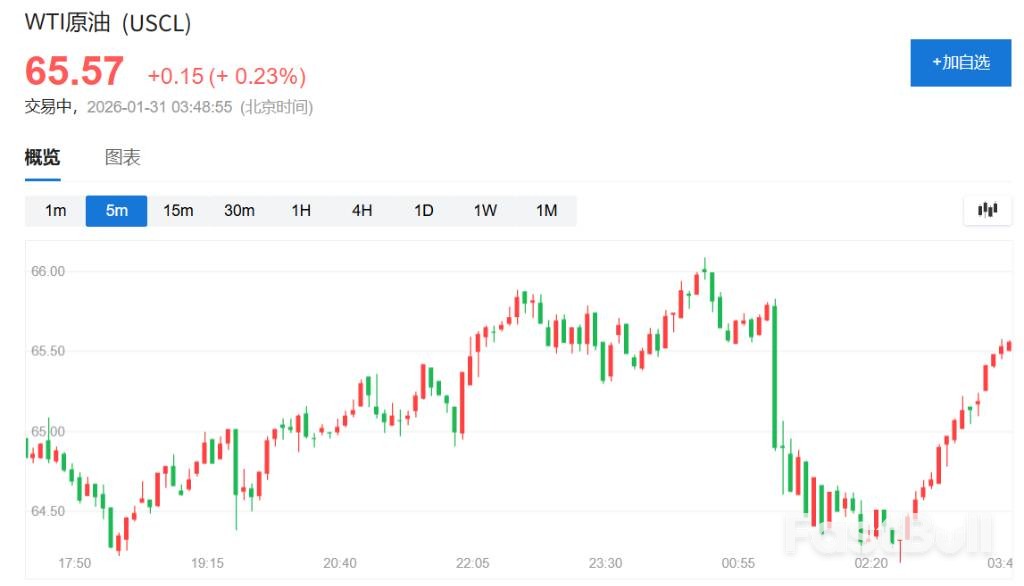Choose the 30m interval
1024x586 pixels.
pyautogui.click(x=239, y=210)
